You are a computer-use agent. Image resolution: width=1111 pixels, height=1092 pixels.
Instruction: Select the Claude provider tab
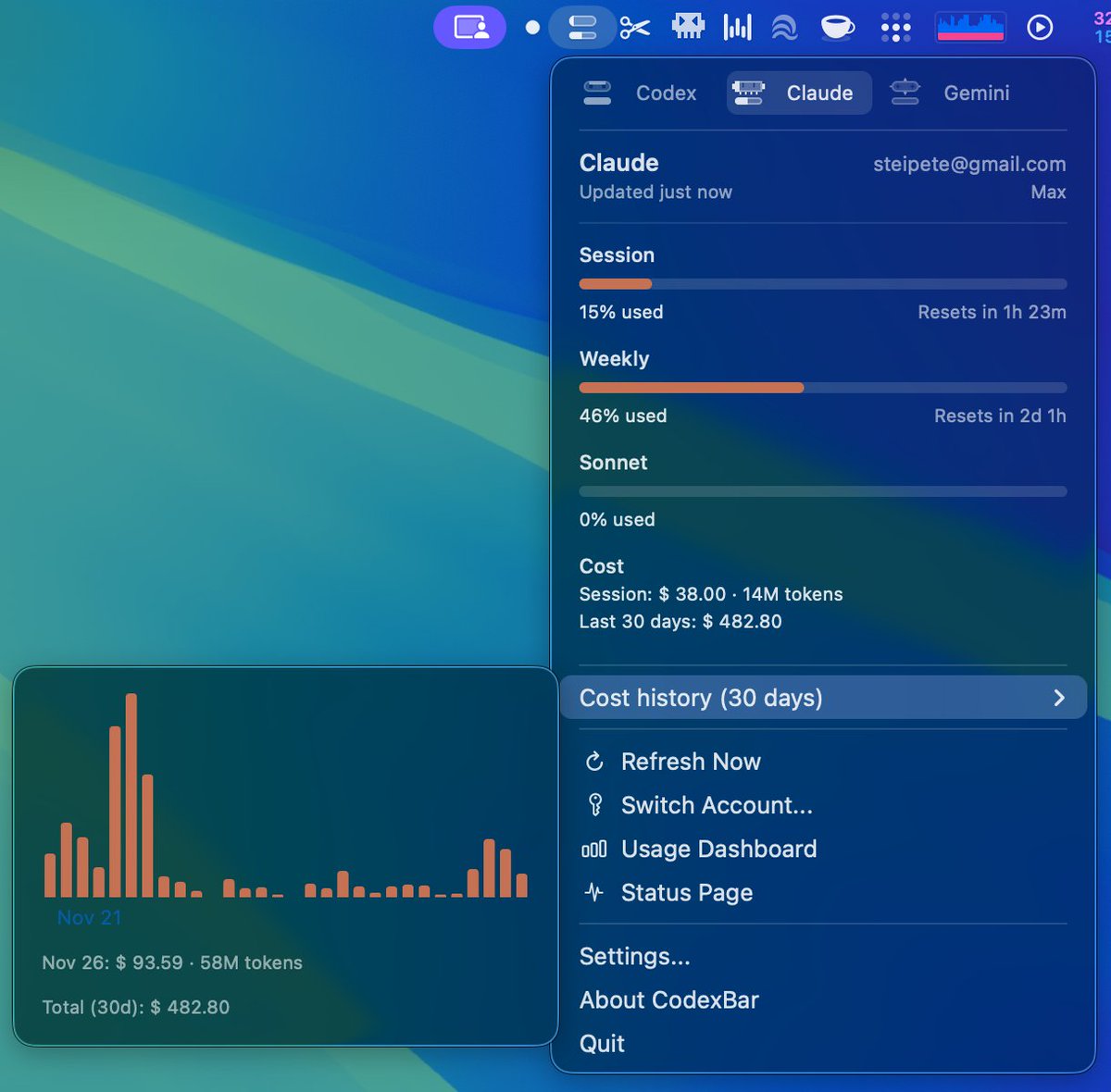tap(799, 93)
